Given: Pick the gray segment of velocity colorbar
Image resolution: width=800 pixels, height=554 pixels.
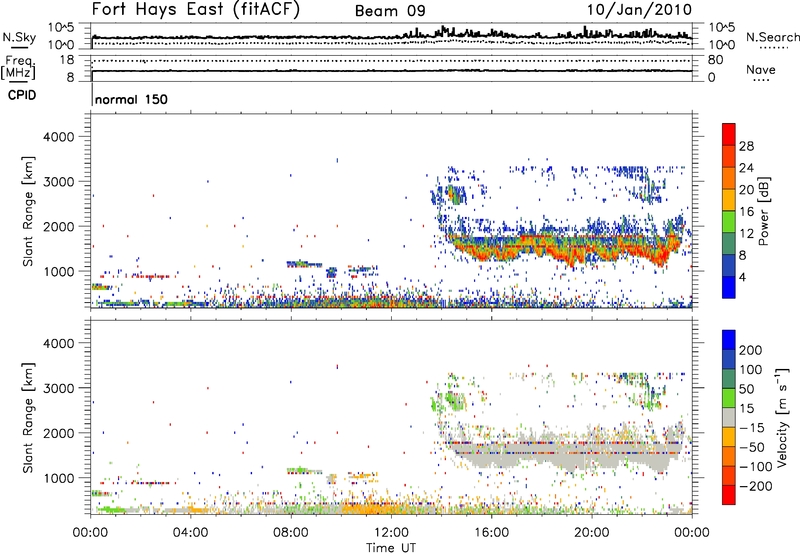Looking at the screenshot, I should 729,417.
